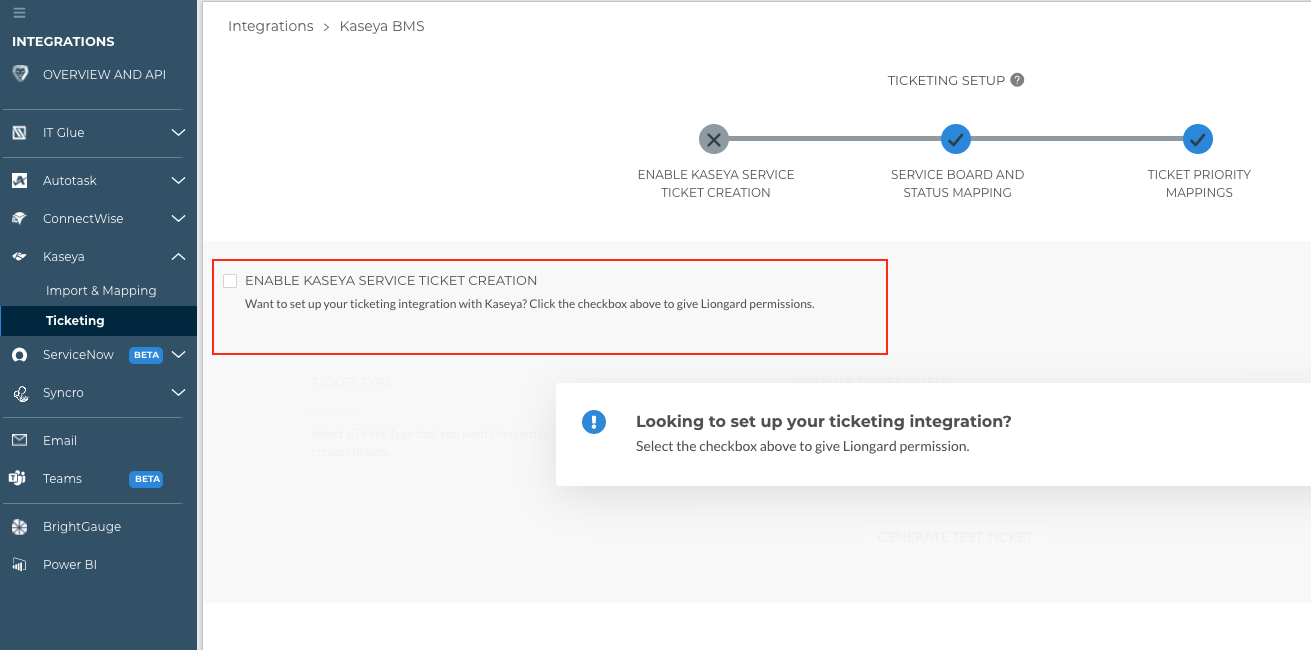1311x650 pixels.
Task: Click the Autotask logo icon
Action: click(19, 181)
